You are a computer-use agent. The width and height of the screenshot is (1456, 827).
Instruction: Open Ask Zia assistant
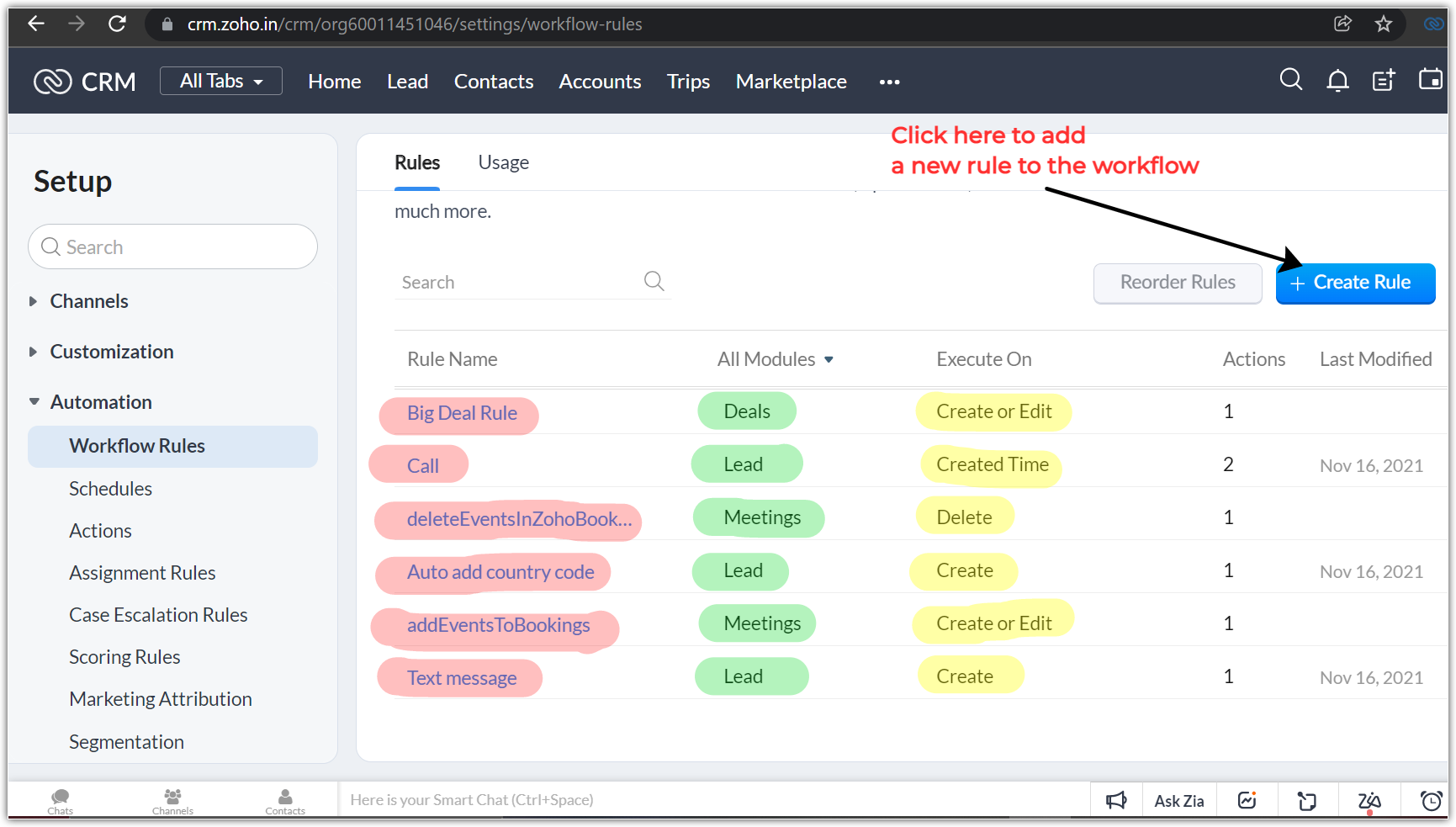[1178, 801]
